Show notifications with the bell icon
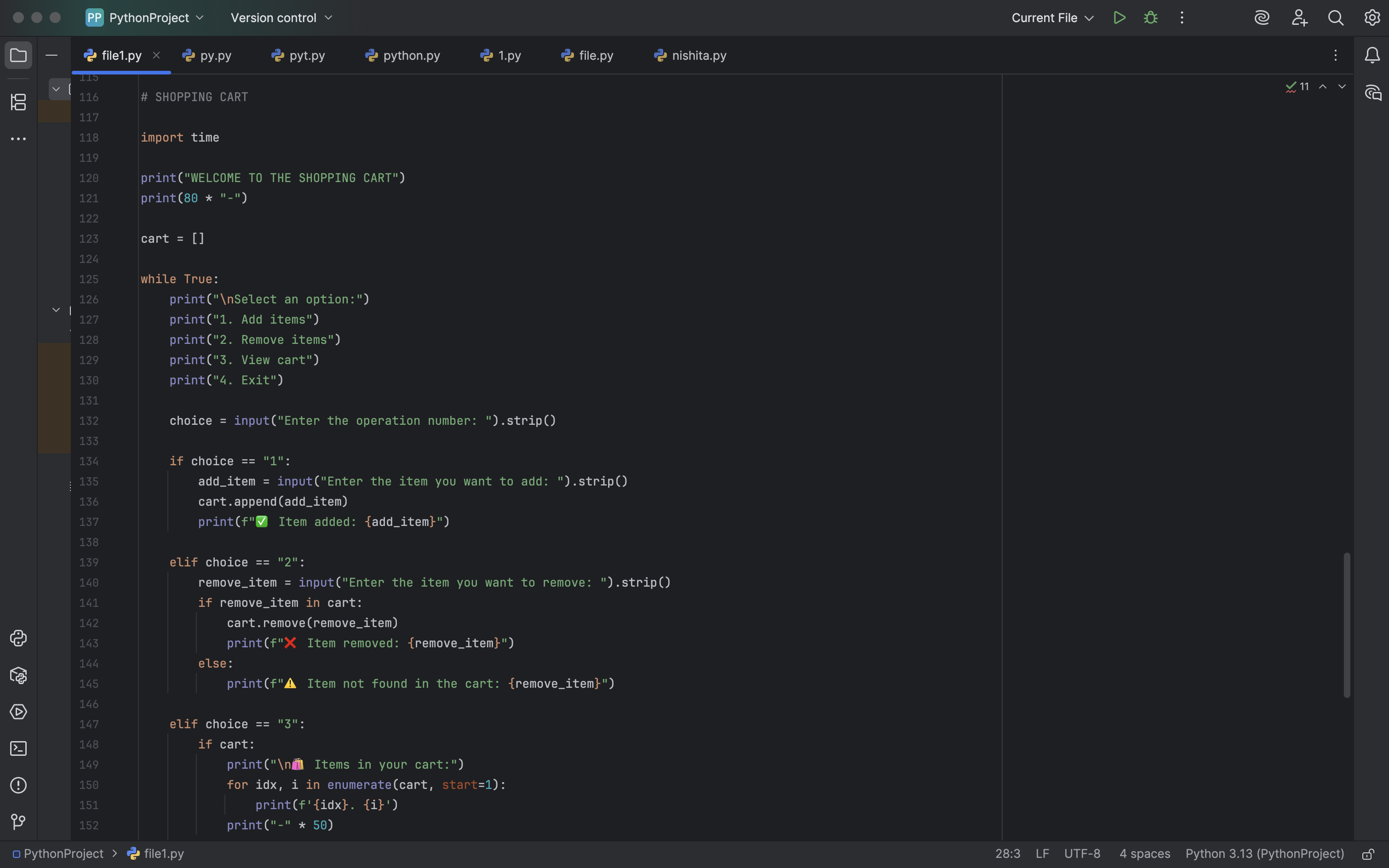The height and width of the screenshot is (868, 1389). pyautogui.click(x=1372, y=56)
